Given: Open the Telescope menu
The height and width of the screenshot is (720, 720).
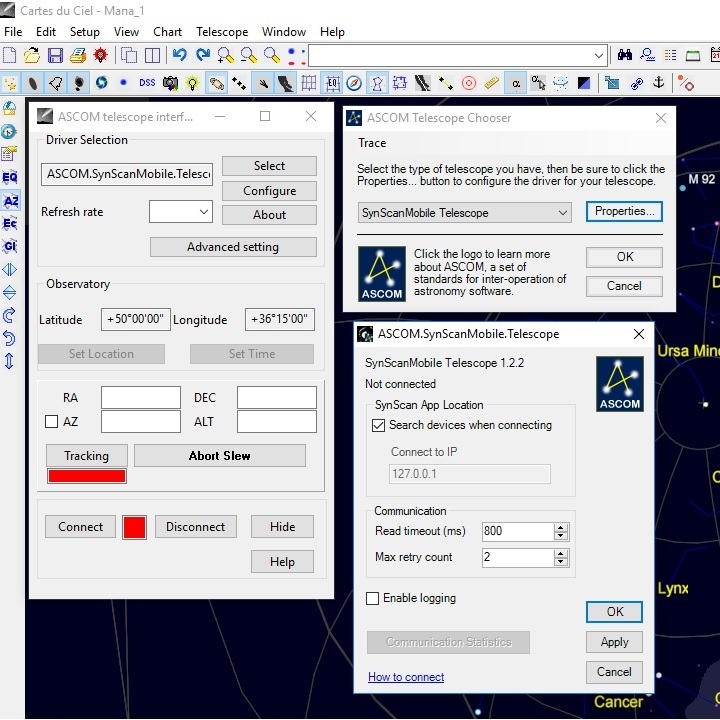Looking at the screenshot, I should pyautogui.click(x=222, y=32).
